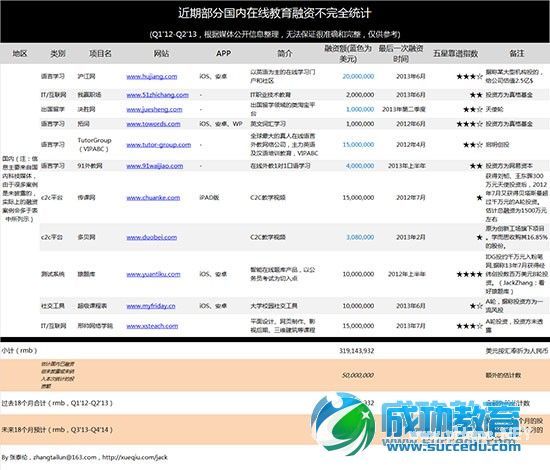Select the 网站 column header
The image size is (550, 470).
tap(161, 53)
